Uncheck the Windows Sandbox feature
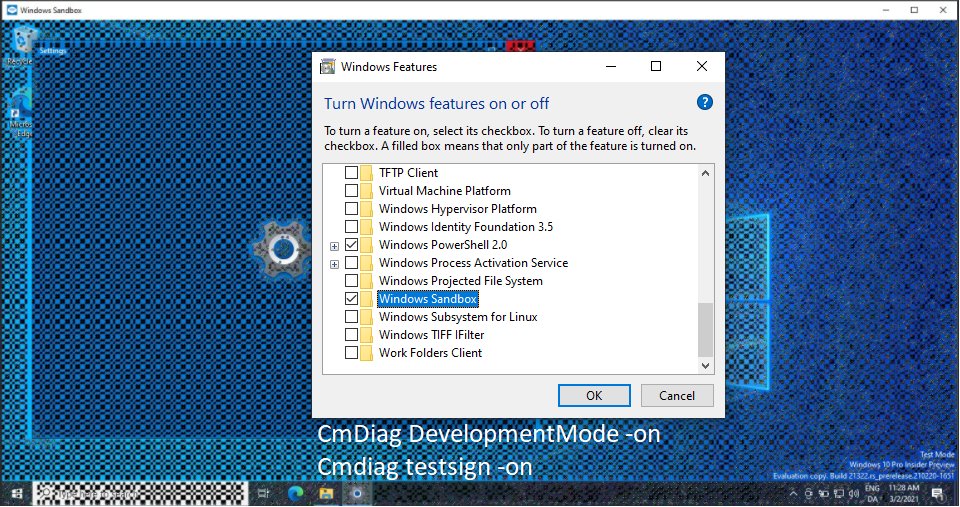This screenshot has height=507, width=960. [351, 299]
